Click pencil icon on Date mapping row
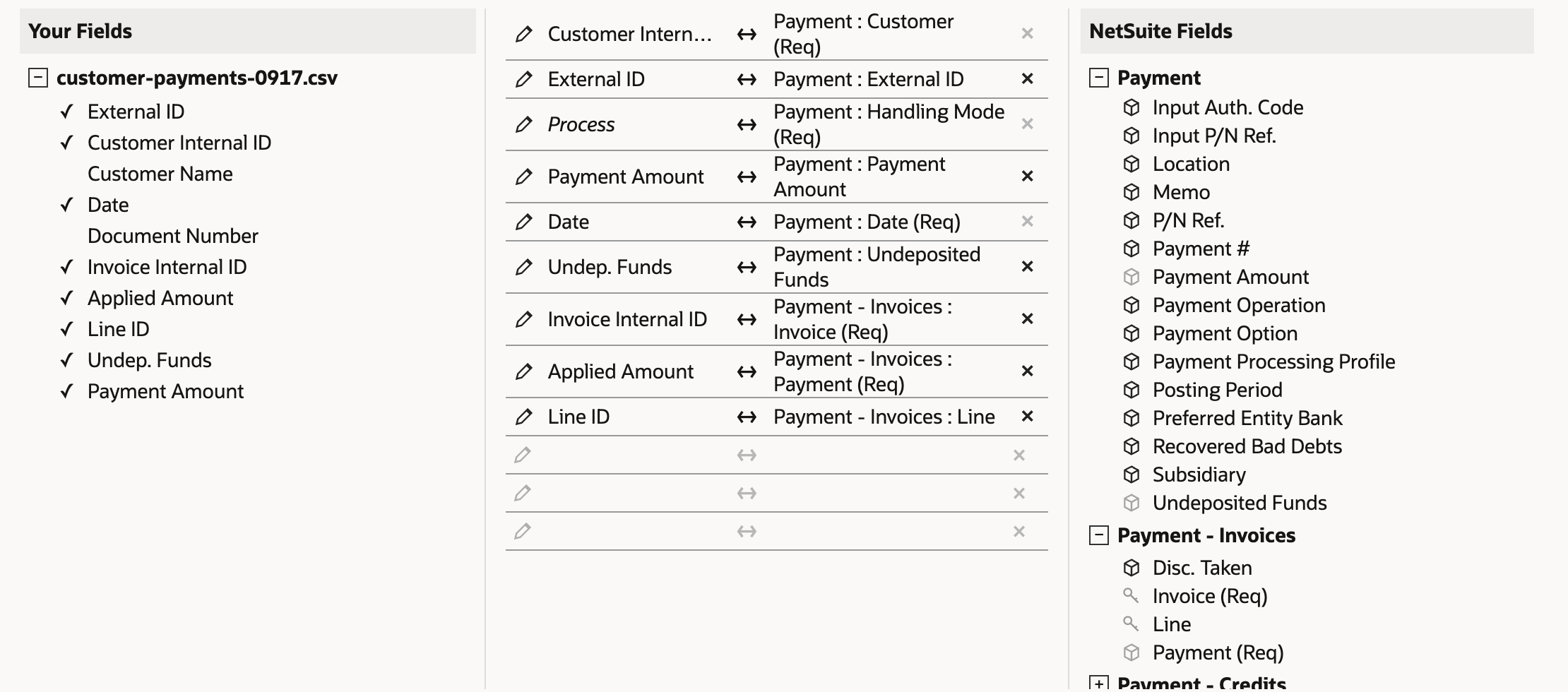The width and height of the screenshot is (1568, 692). [x=523, y=222]
